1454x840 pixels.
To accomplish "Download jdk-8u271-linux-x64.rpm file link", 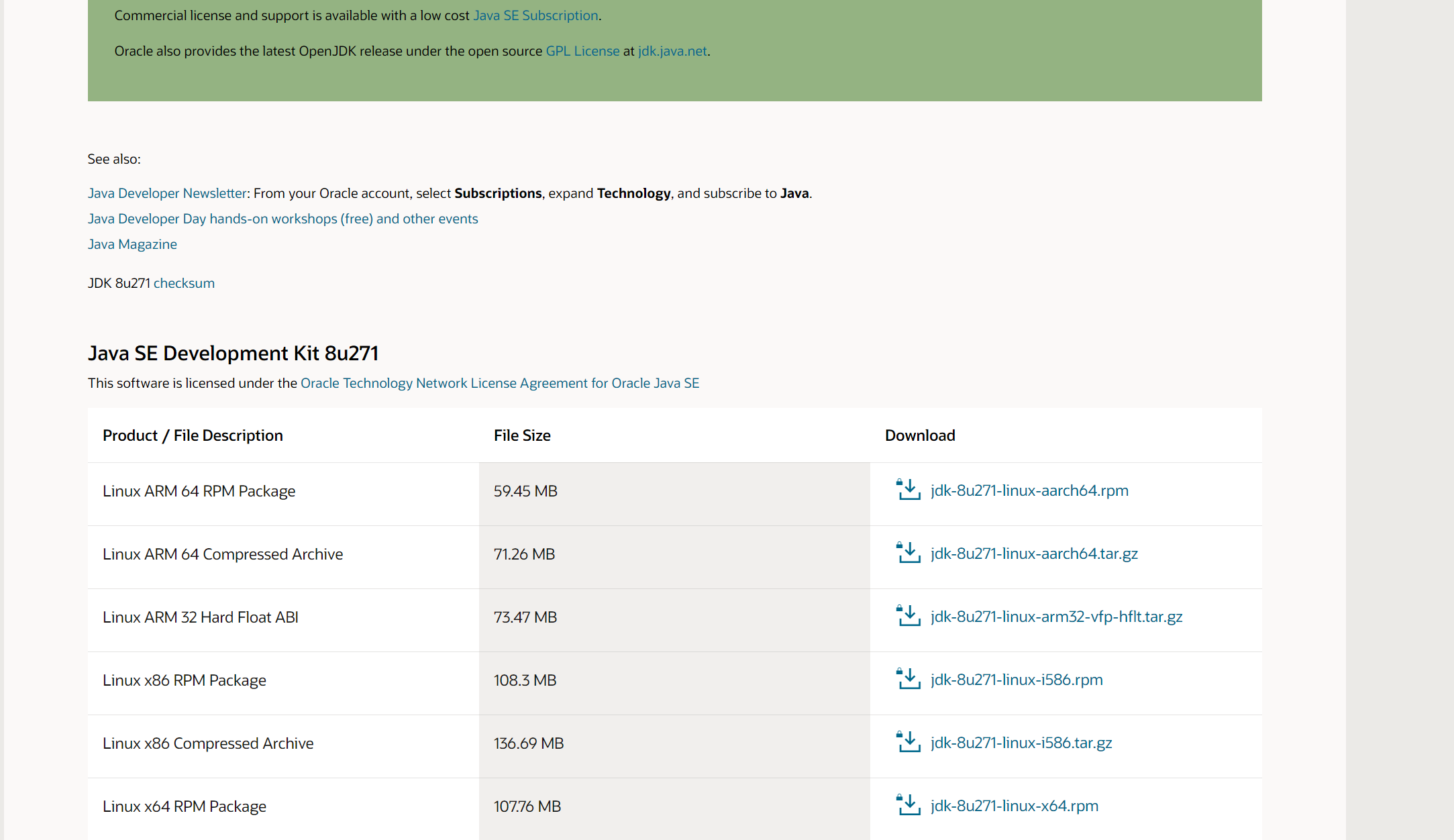I will point(1015,806).
